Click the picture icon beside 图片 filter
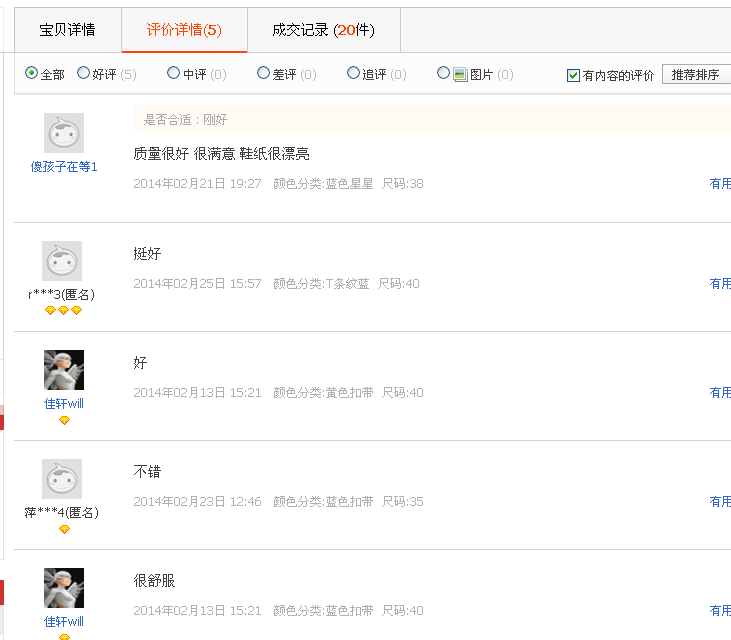Viewport: 731px width, 640px height. (460, 74)
